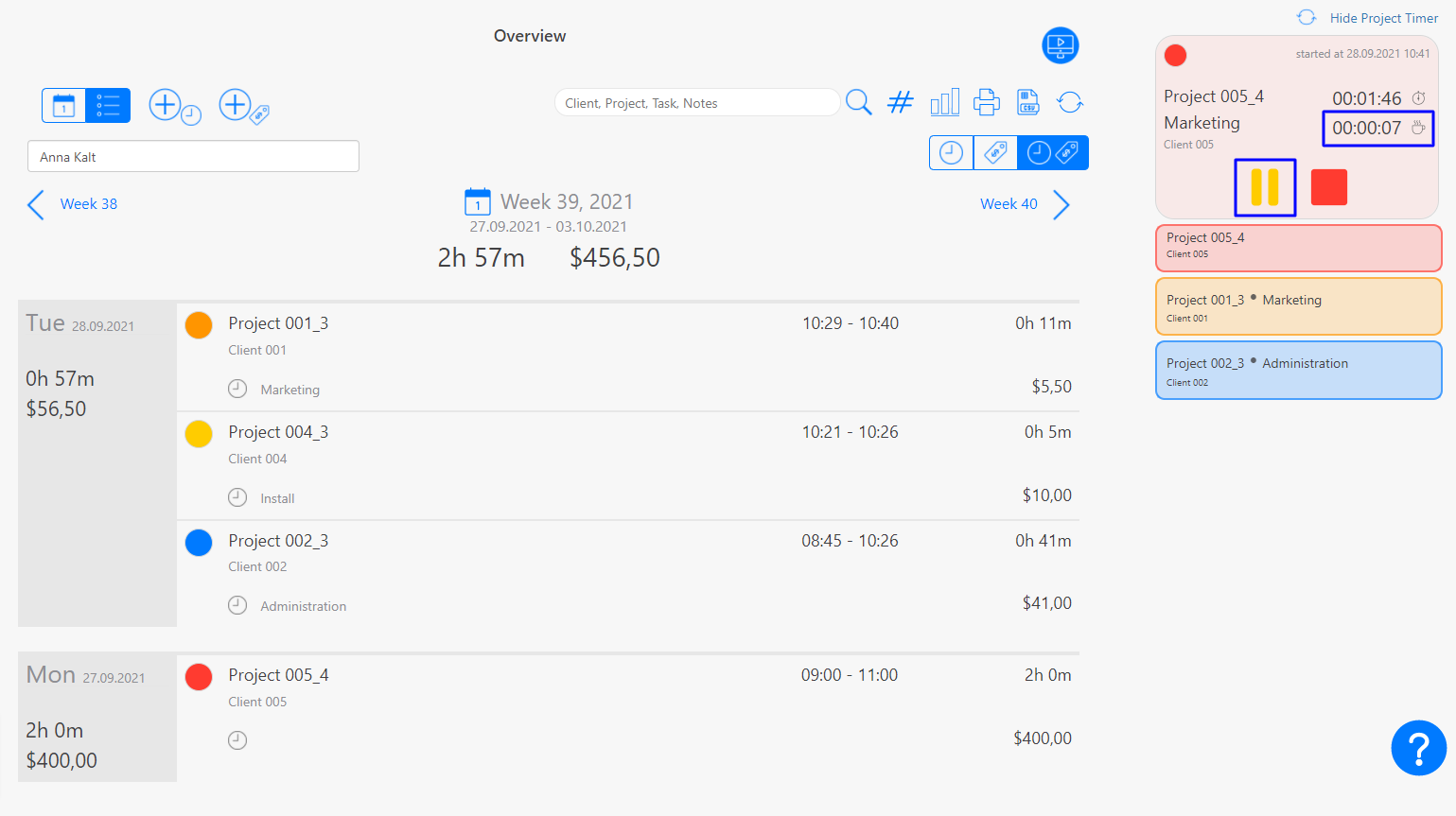The image size is (1456, 816).
Task: Advance to next Week 40
Action: [1025, 204]
